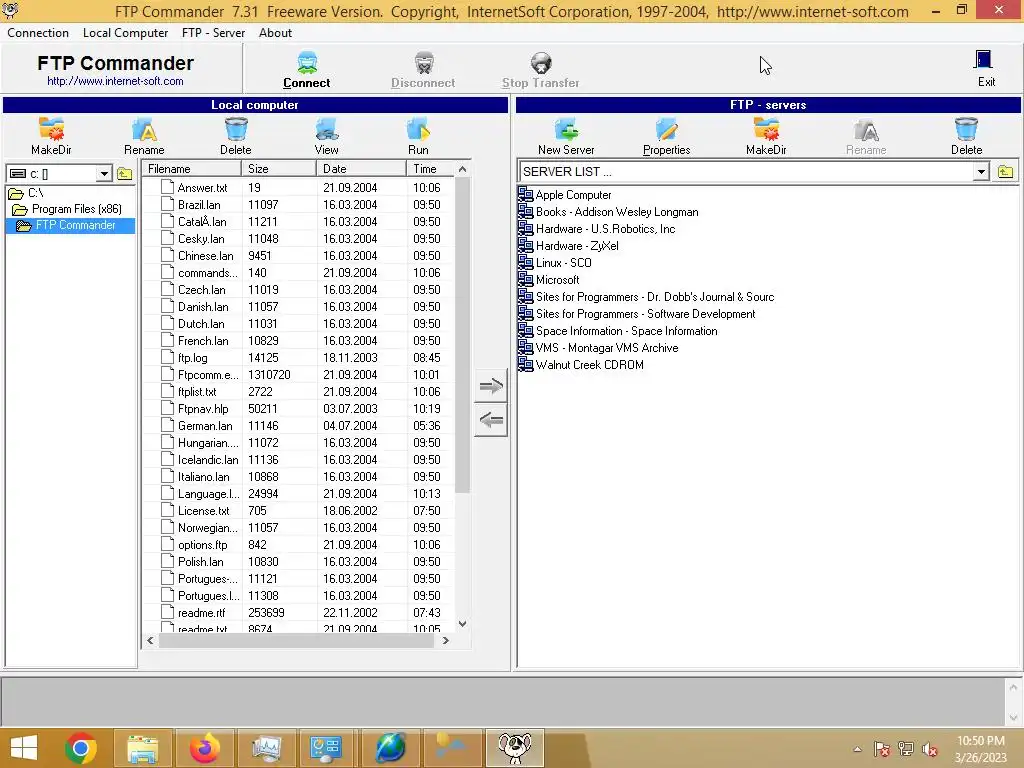Select file options.ftp
Screen dimensions: 1024x768
202,545
